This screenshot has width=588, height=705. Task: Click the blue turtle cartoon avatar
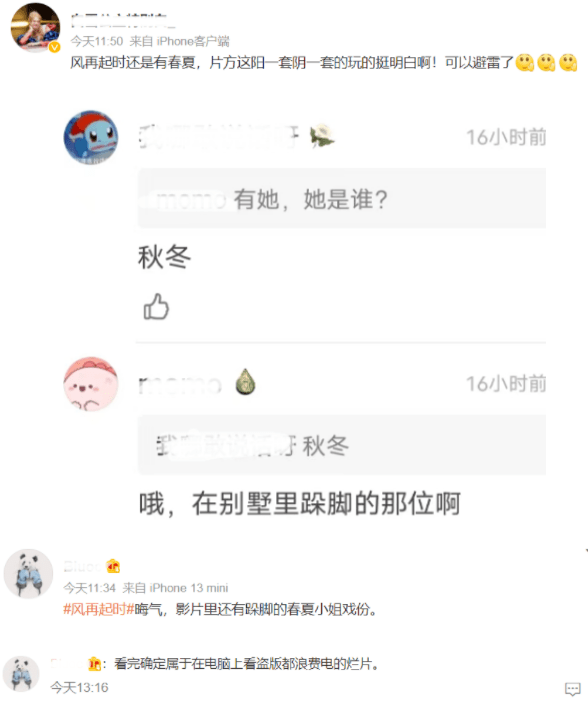click(91, 137)
